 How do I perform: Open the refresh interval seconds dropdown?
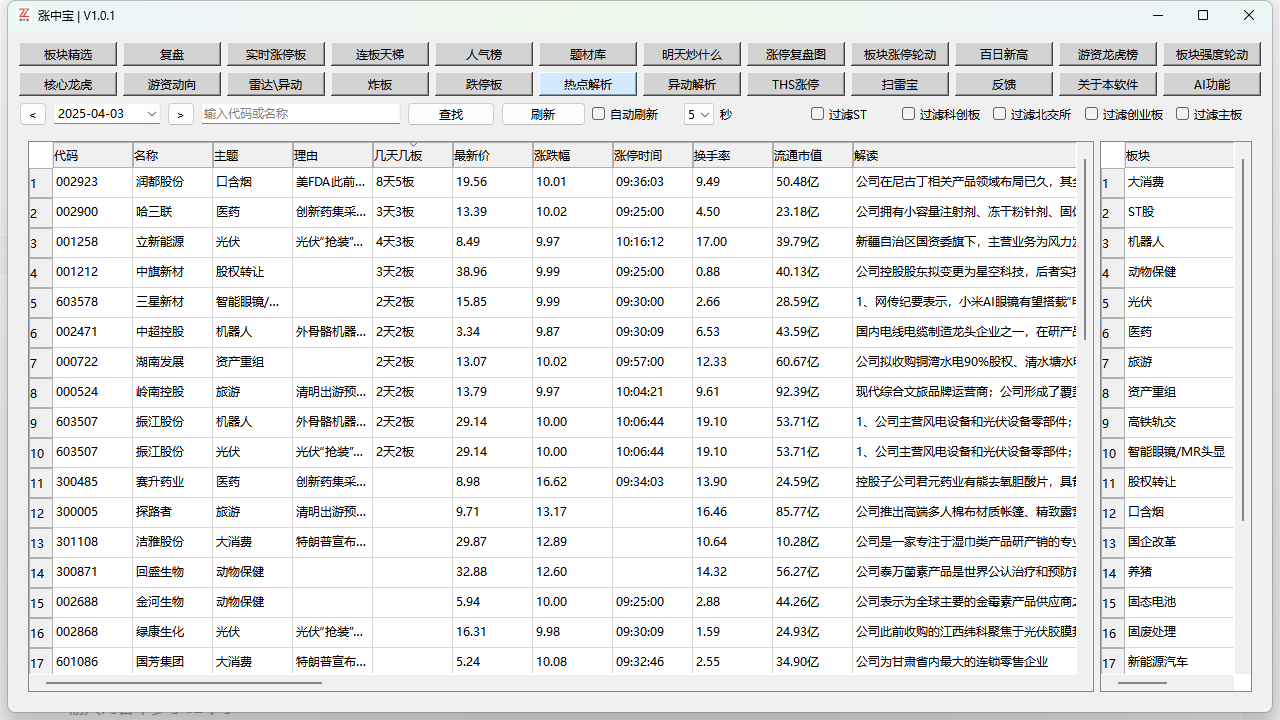pyautogui.click(x=699, y=113)
